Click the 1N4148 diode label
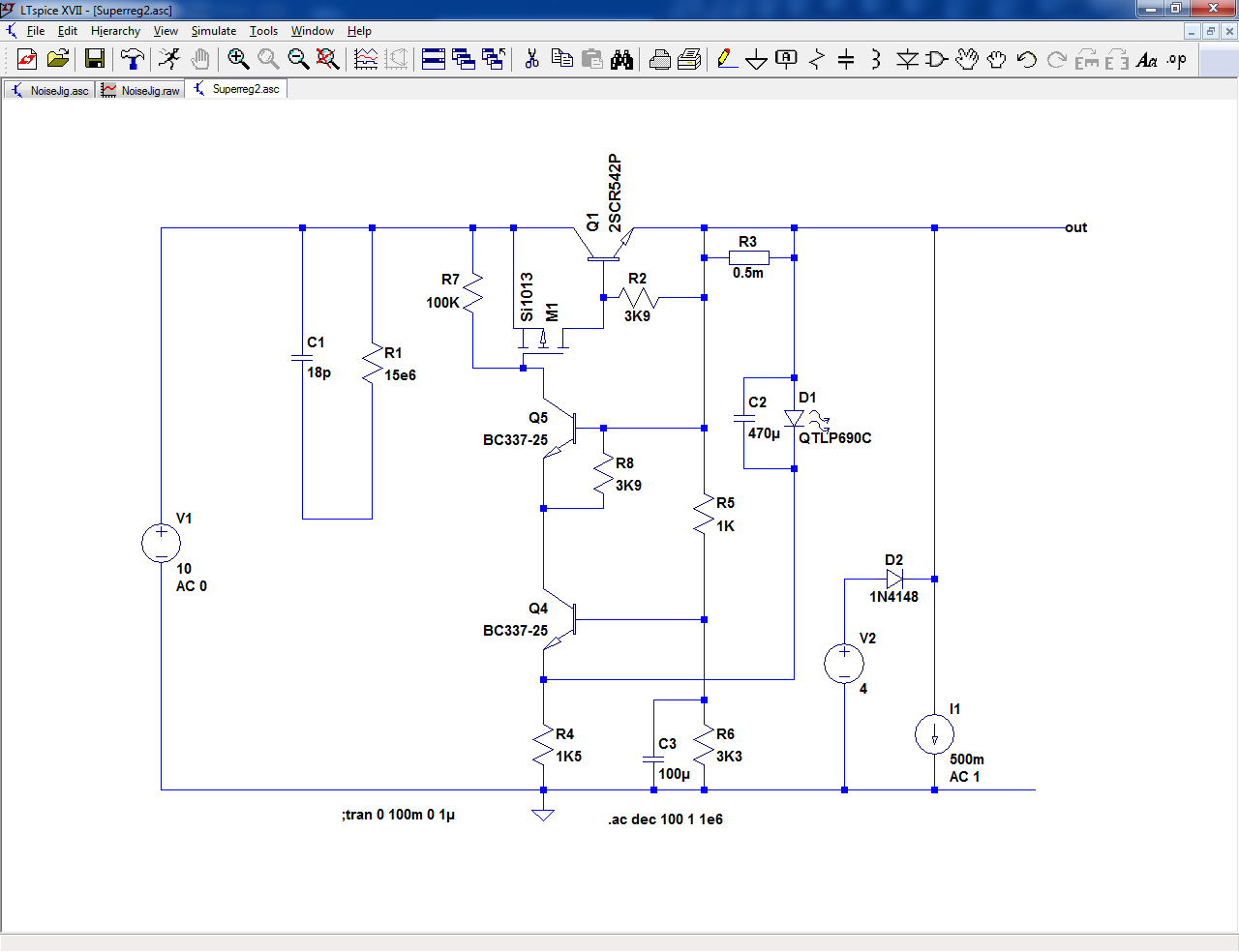The image size is (1239, 952). 893,597
